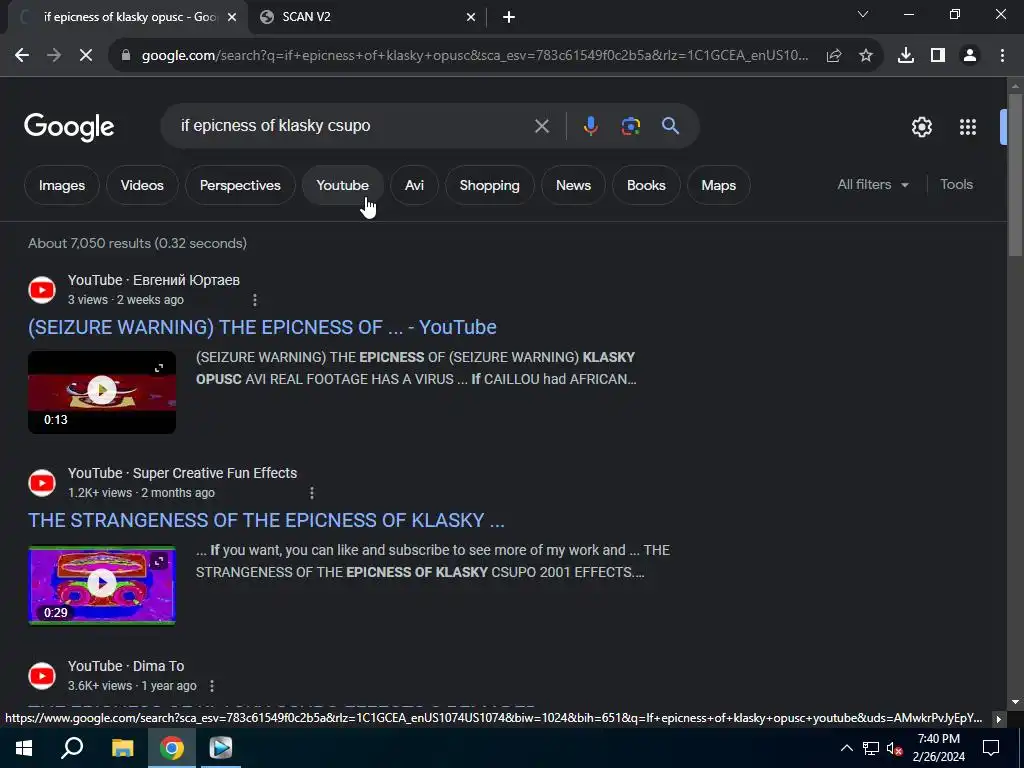This screenshot has width=1024, height=768.
Task: Expand the All filters dropdown
Action: pyautogui.click(x=873, y=185)
